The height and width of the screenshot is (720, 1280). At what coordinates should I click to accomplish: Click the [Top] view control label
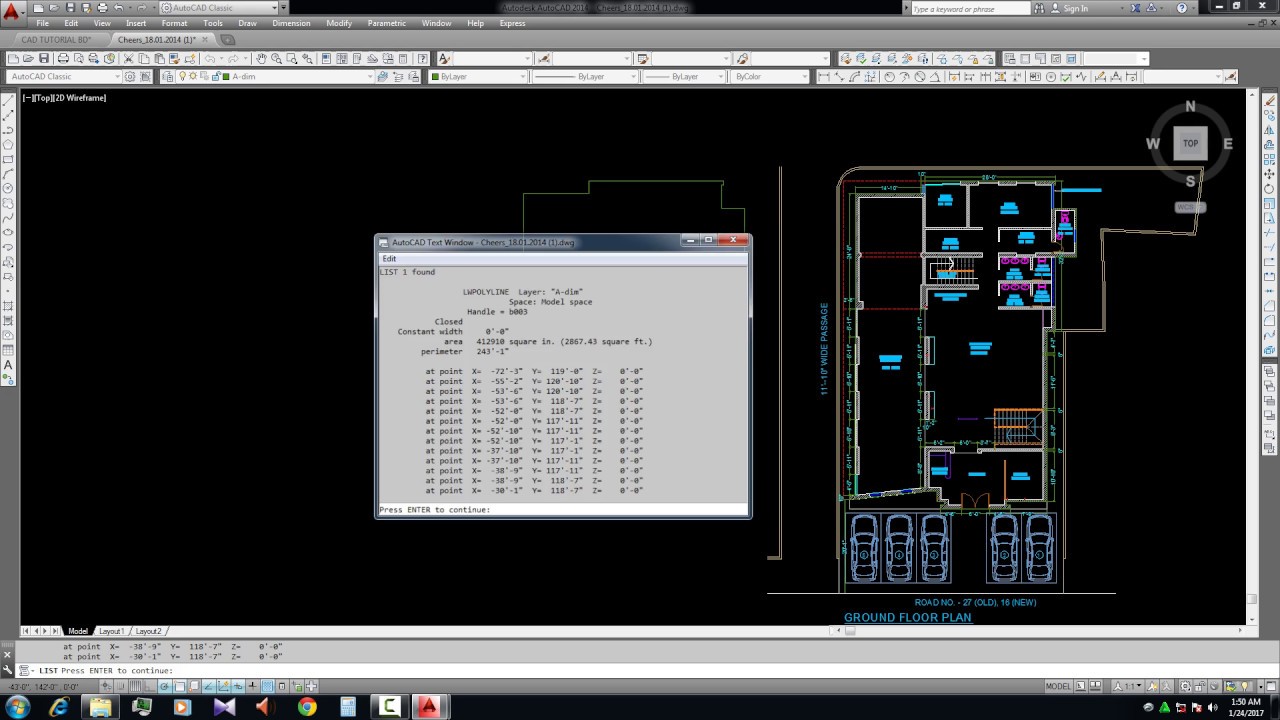(x=42, y=98)
